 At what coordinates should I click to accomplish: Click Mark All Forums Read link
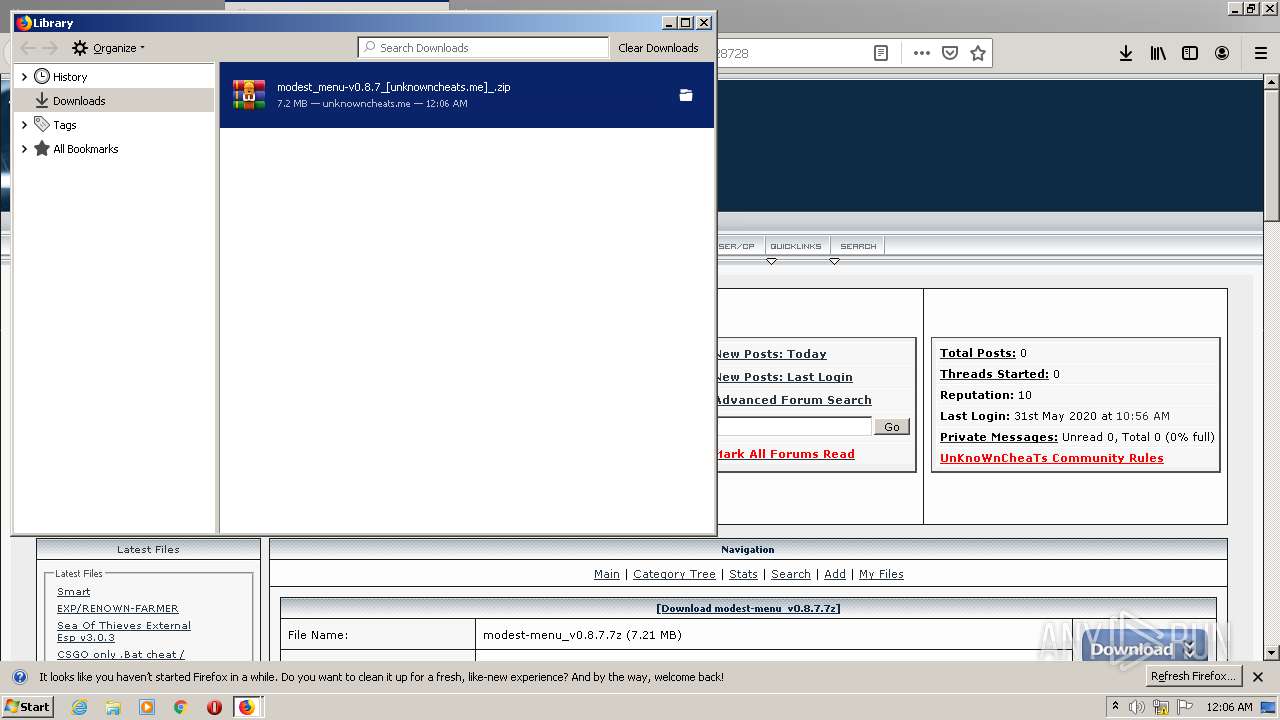click(x=785, y=454)
